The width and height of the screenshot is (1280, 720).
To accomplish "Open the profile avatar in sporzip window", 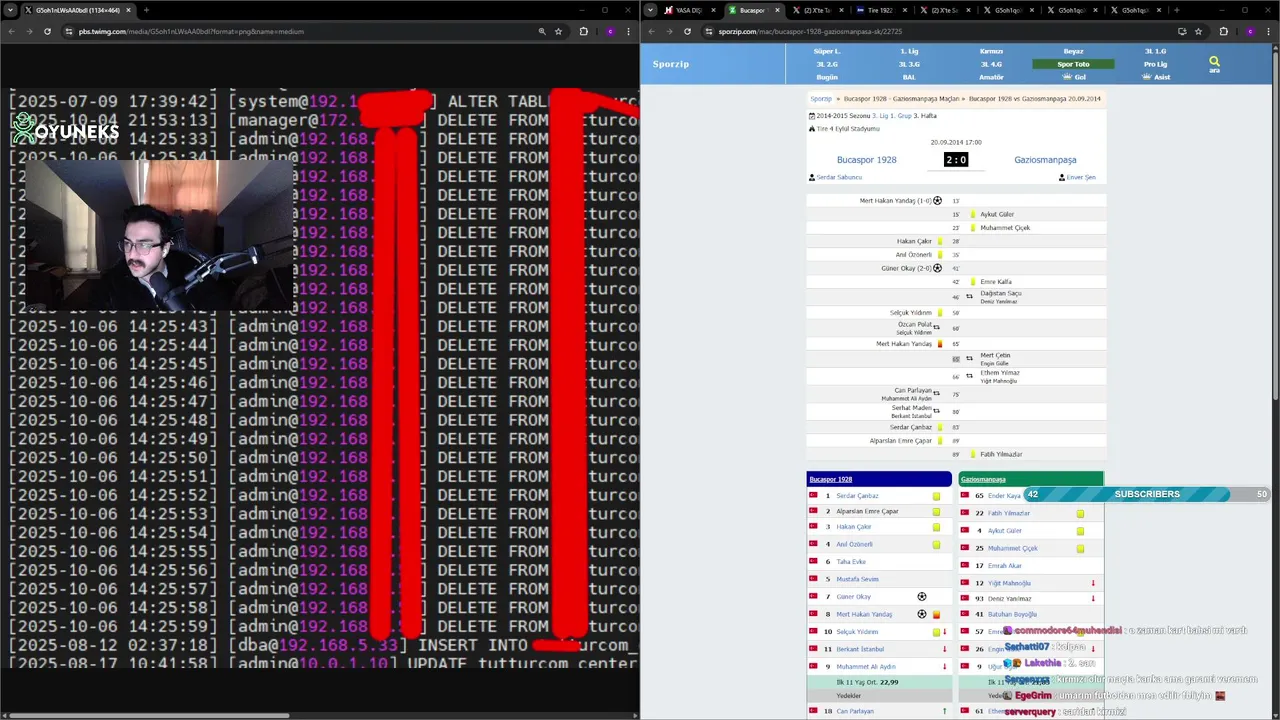I will coord(1250,31).
